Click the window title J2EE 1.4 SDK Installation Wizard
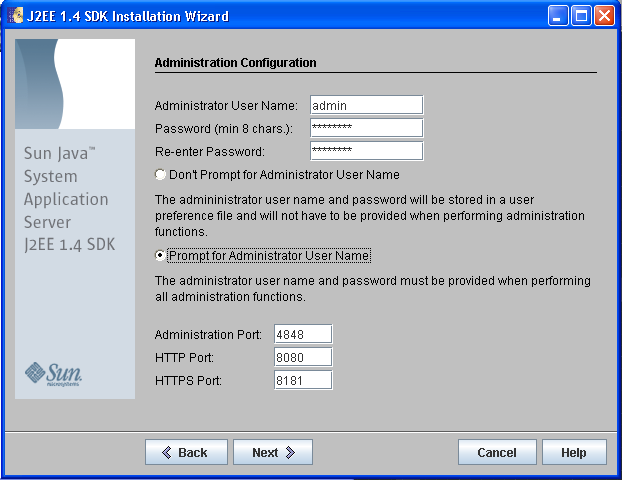622x480 pixels. [128, 16]
